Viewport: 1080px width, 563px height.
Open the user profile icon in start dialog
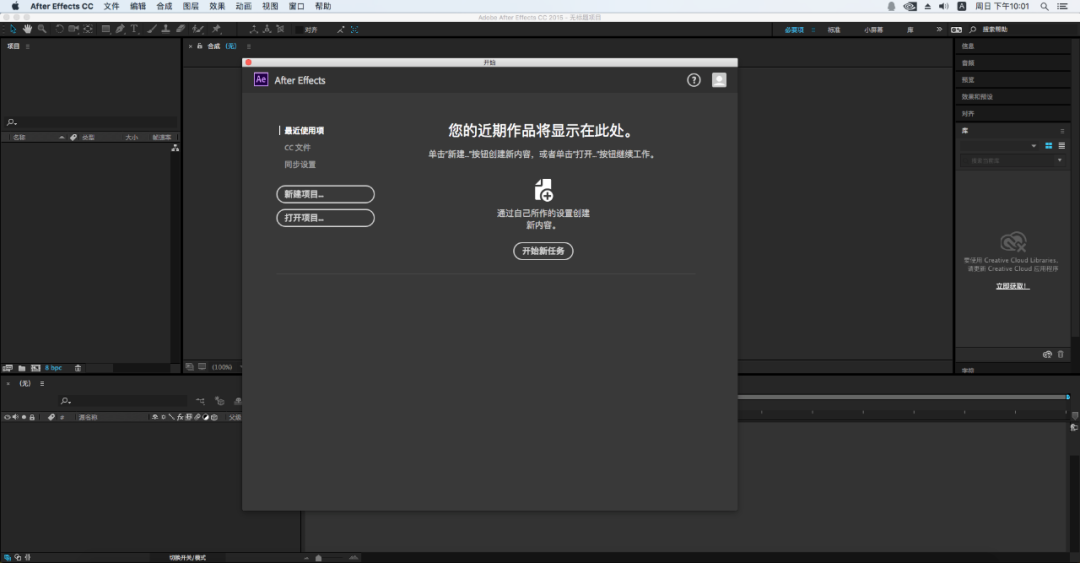tap(719, 80)
